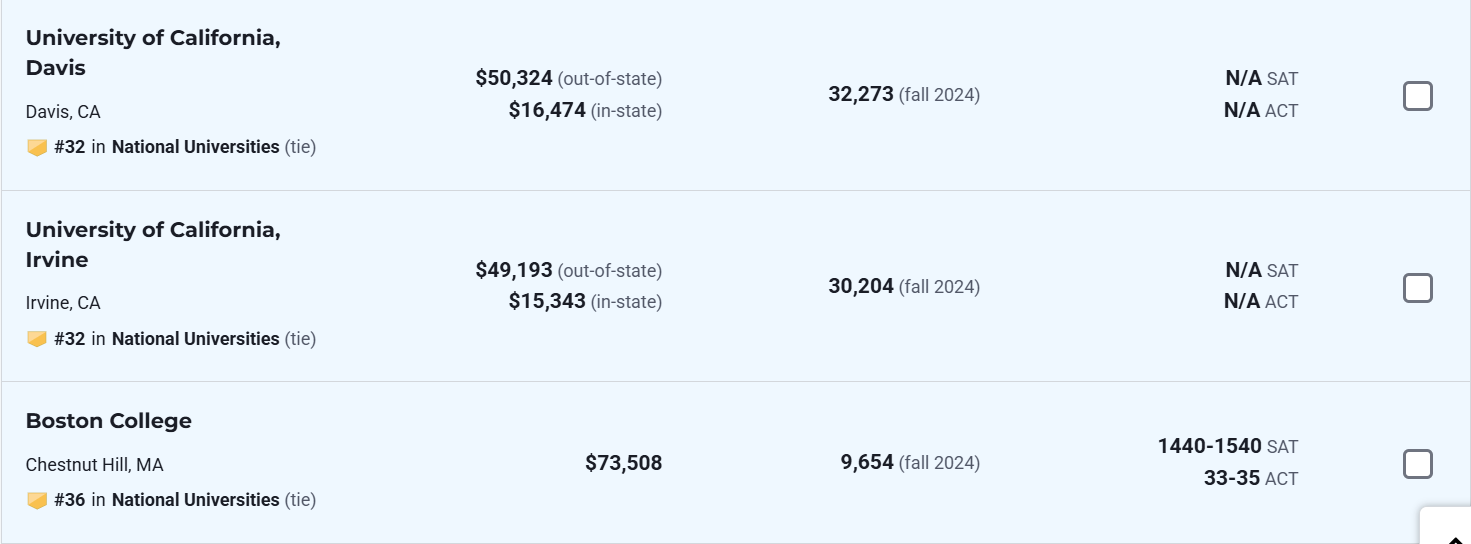Click Boston College enrollment figure 9,654

click(x=867, y=463)
